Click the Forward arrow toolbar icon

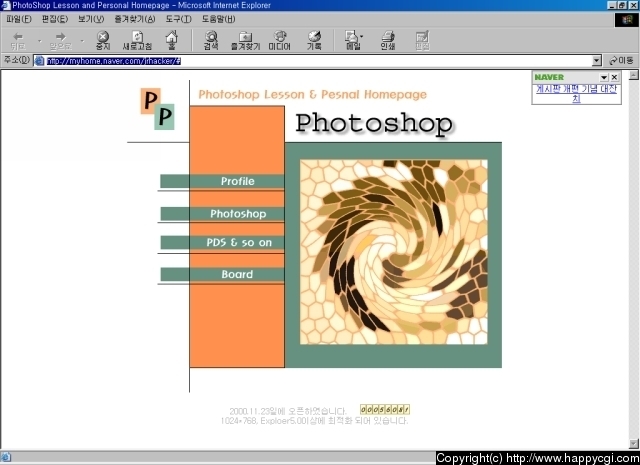click(x=60, y=40)
